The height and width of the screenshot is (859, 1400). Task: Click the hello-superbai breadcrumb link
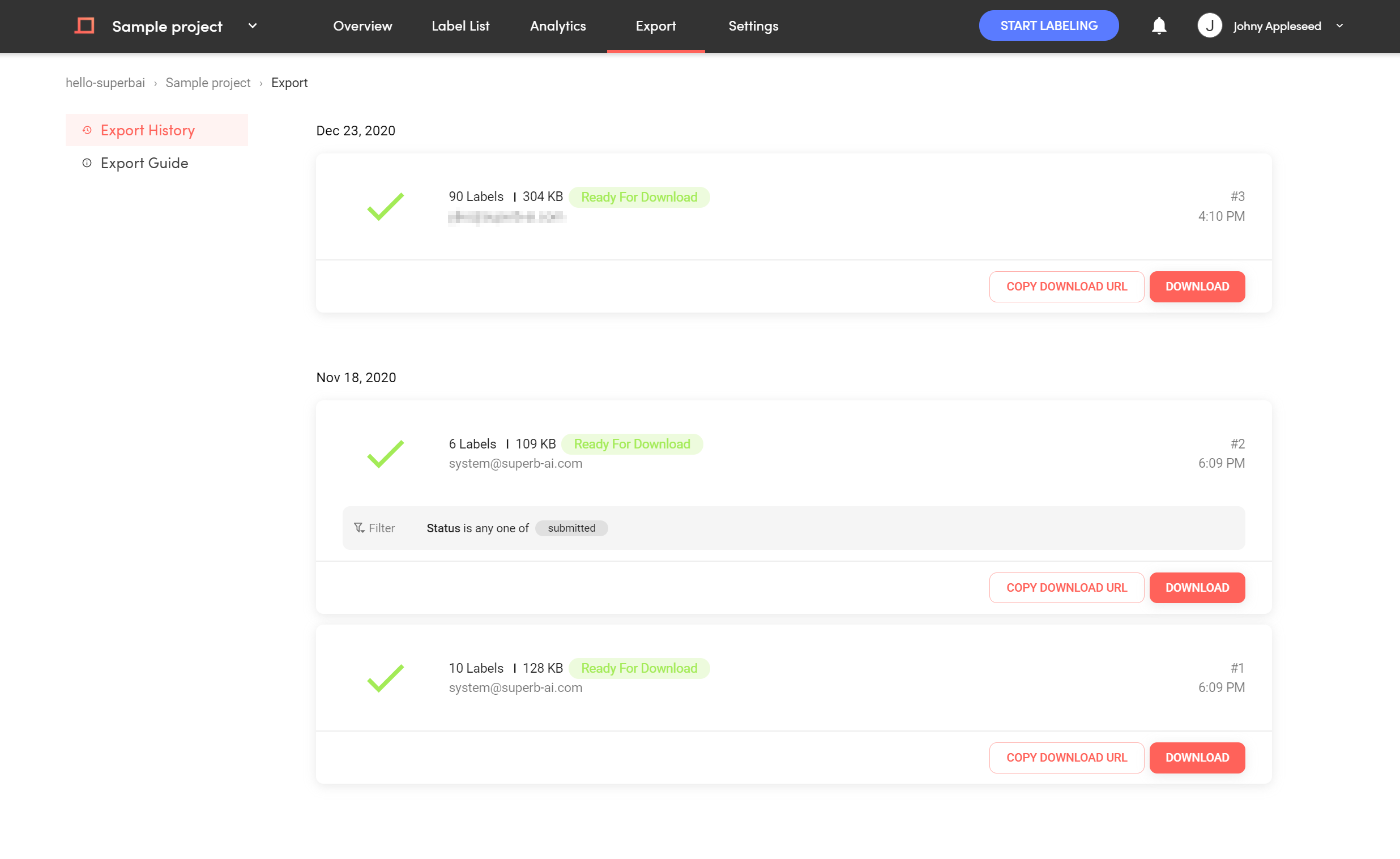(105, 83)
